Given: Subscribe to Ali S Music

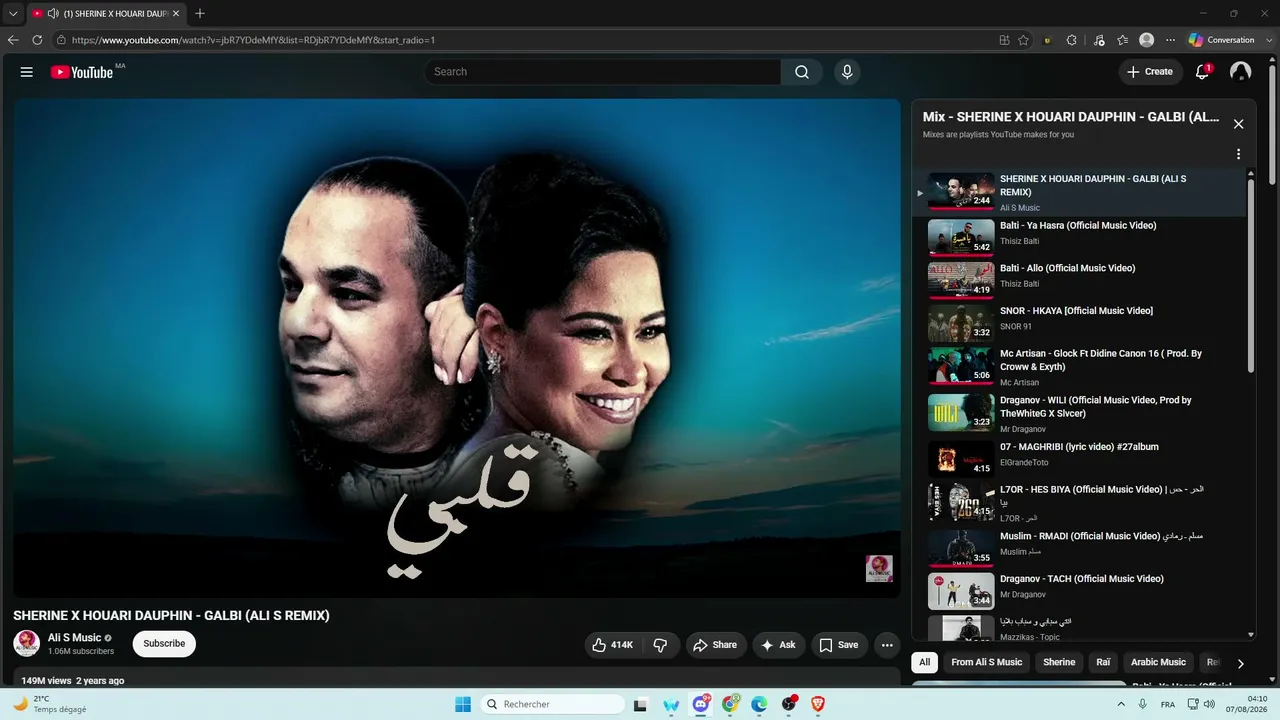Looking at the screenshot, I should click(164, 644).
